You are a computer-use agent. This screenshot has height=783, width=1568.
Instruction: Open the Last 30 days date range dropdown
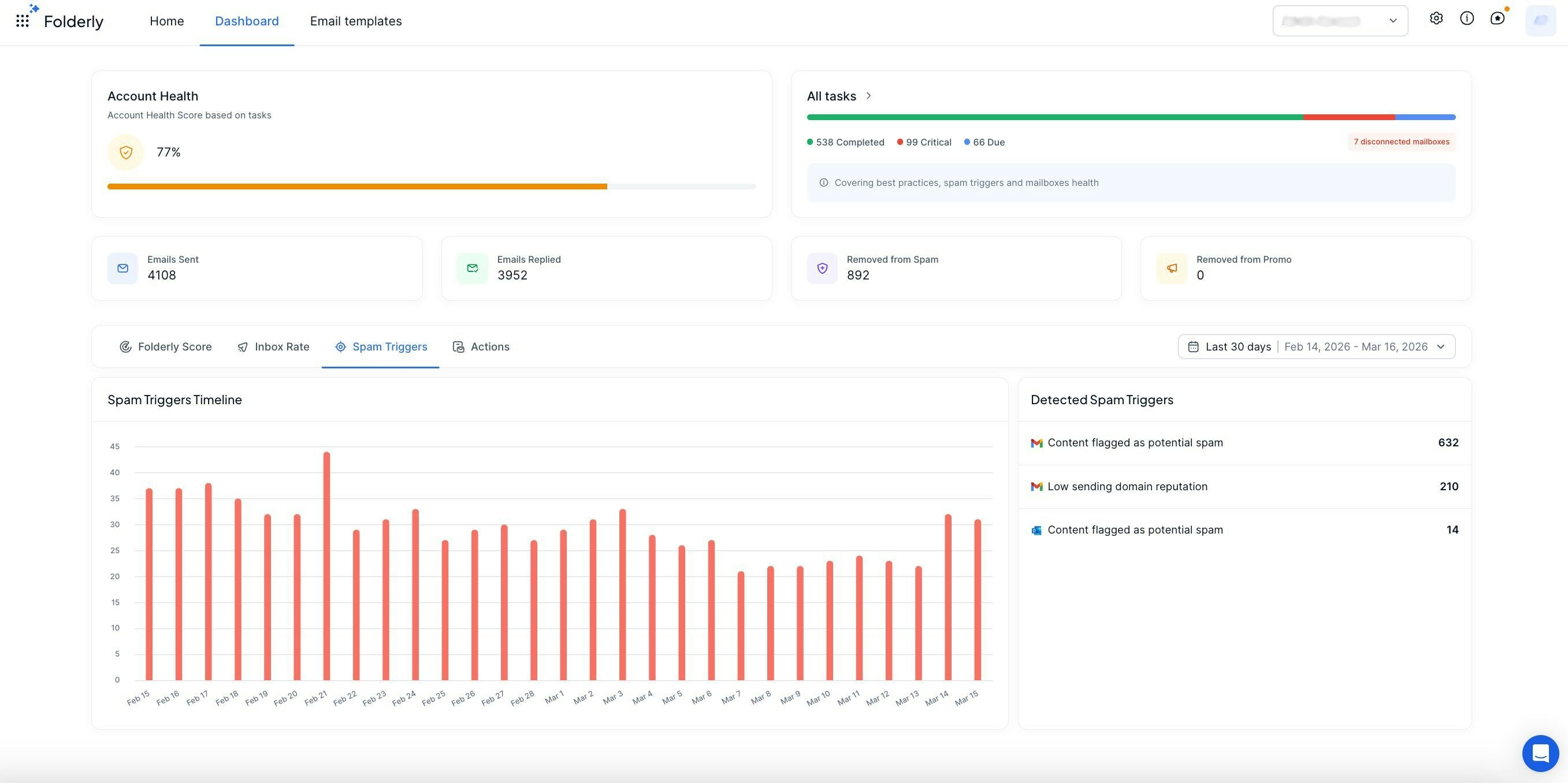coord(1316,347)
